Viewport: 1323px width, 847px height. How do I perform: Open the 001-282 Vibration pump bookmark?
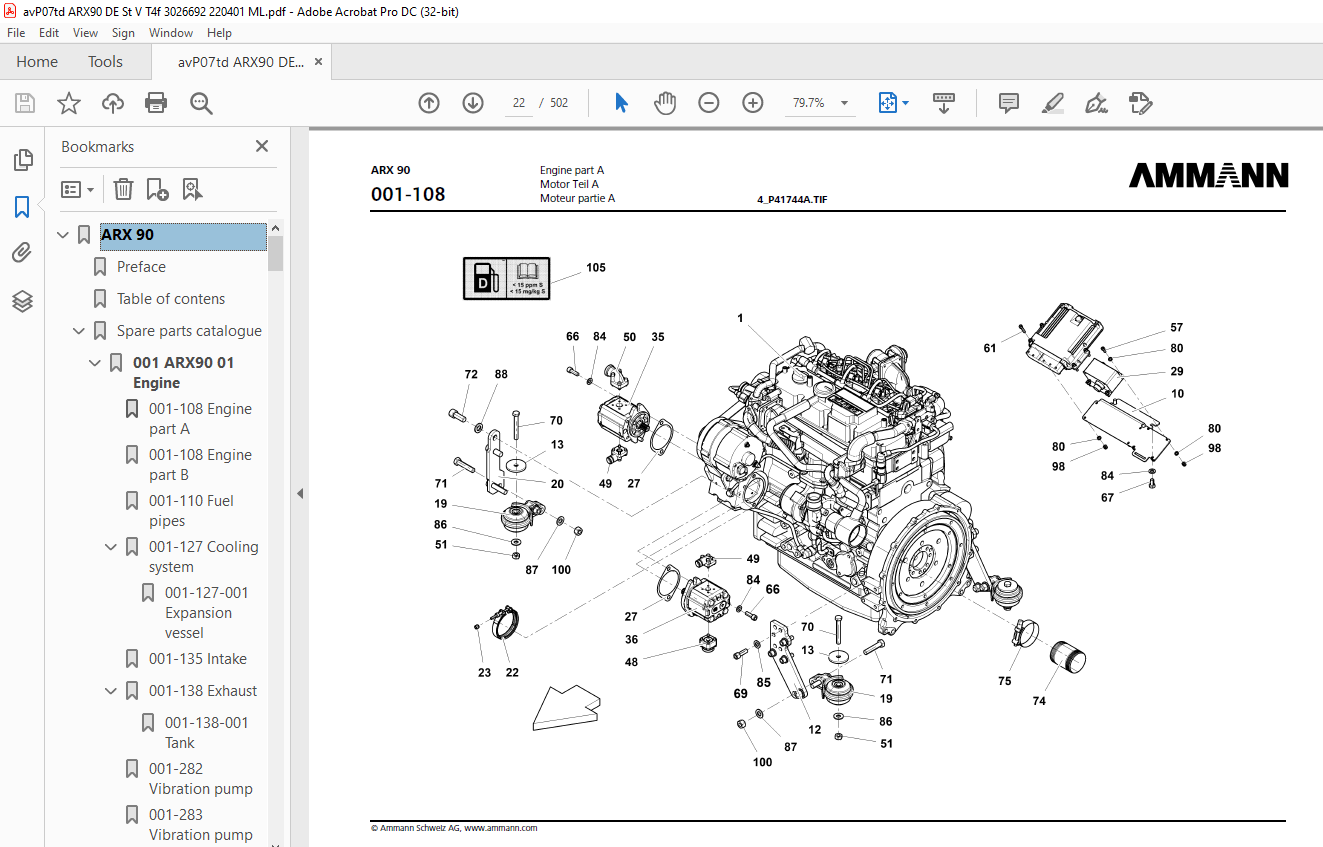pos(201,779)
